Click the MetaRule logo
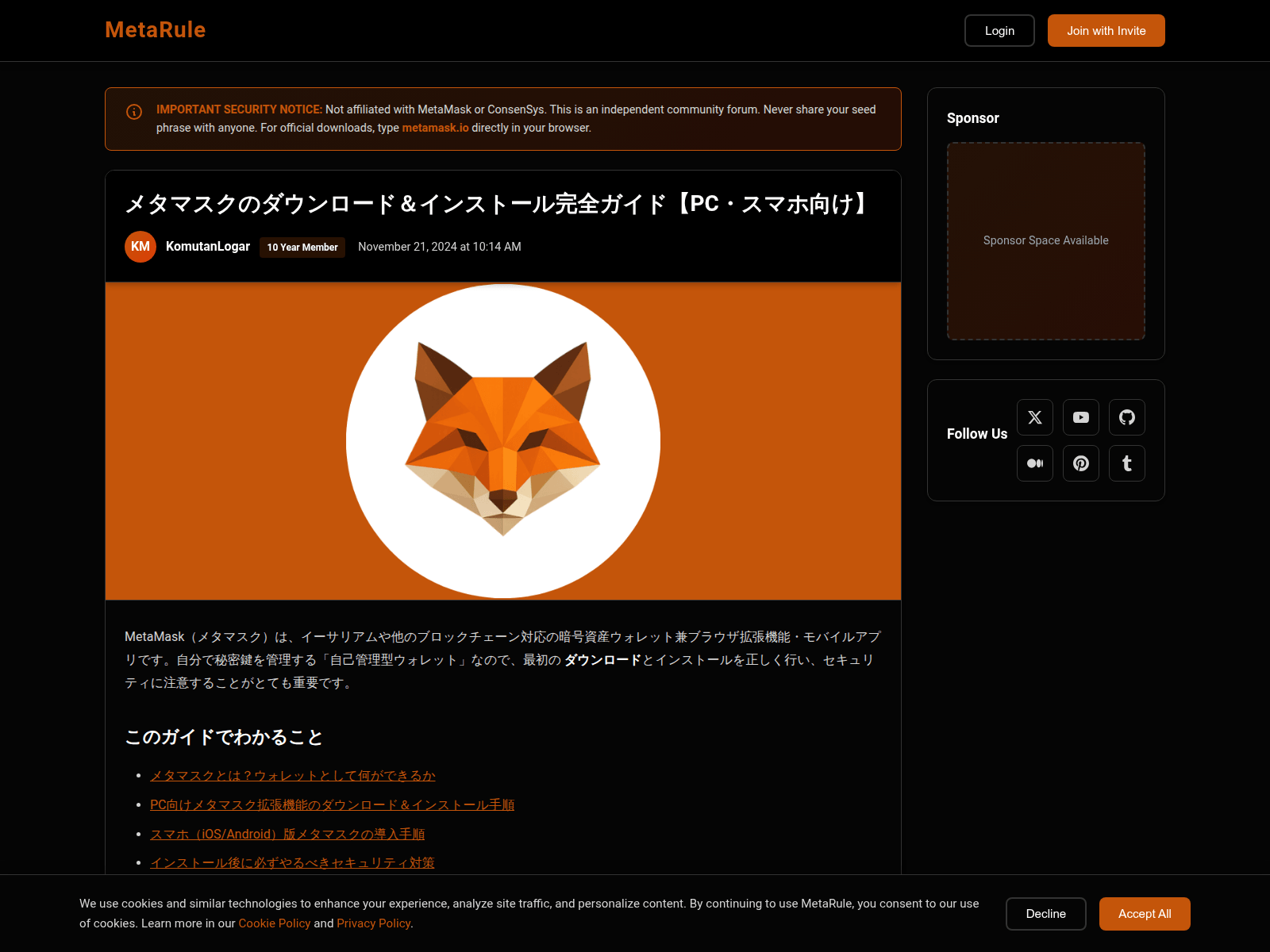This screenshot has width=1270, height=952. point(156,30)
